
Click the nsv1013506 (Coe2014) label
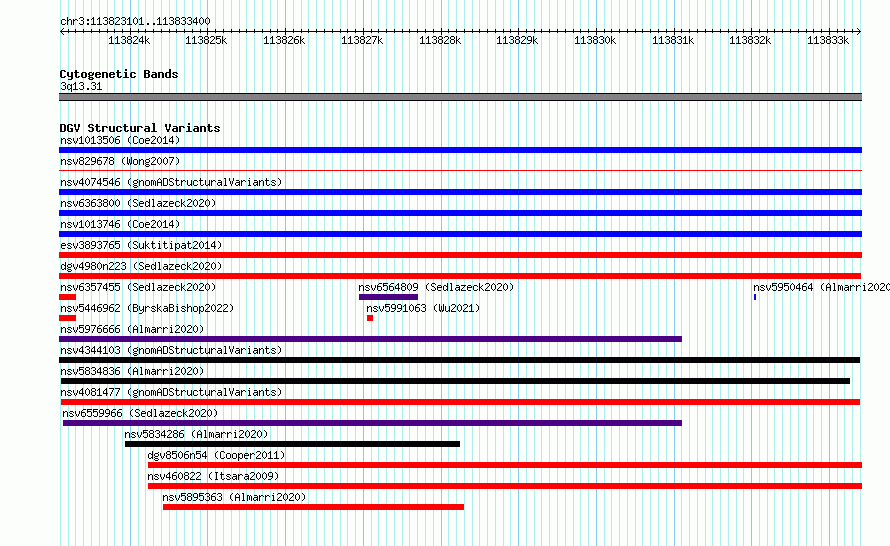pos(120,140)
